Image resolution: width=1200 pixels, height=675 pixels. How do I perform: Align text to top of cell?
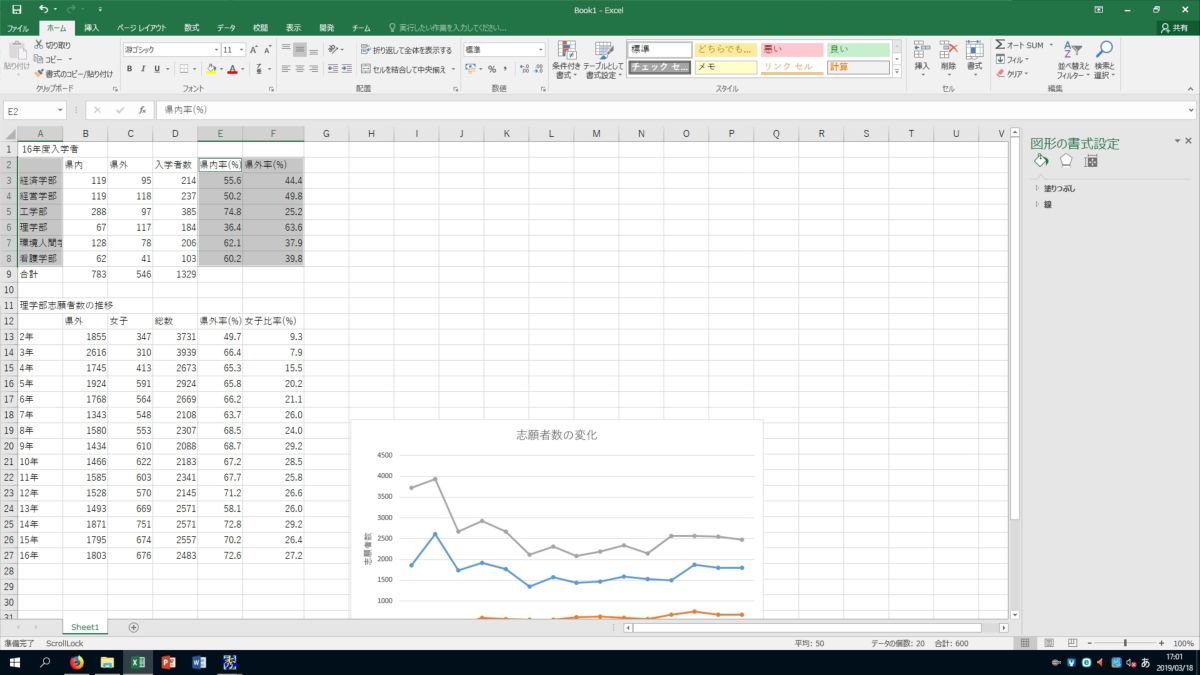[x=285, y=49]
